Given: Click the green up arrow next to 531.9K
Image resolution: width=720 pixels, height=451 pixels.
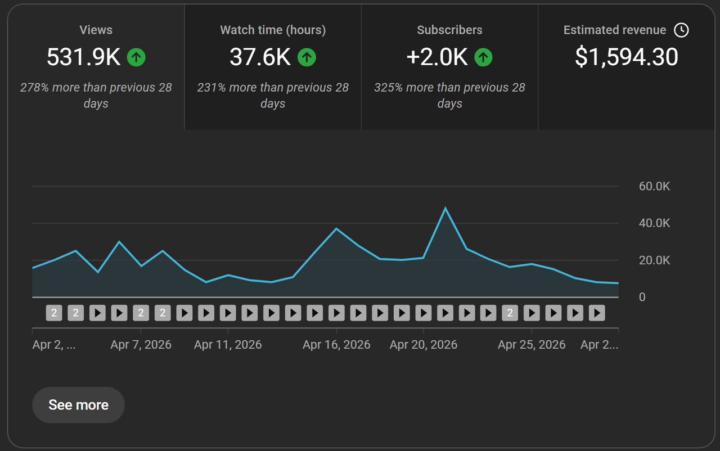Looking at the screenshot, I should (136, 57).
